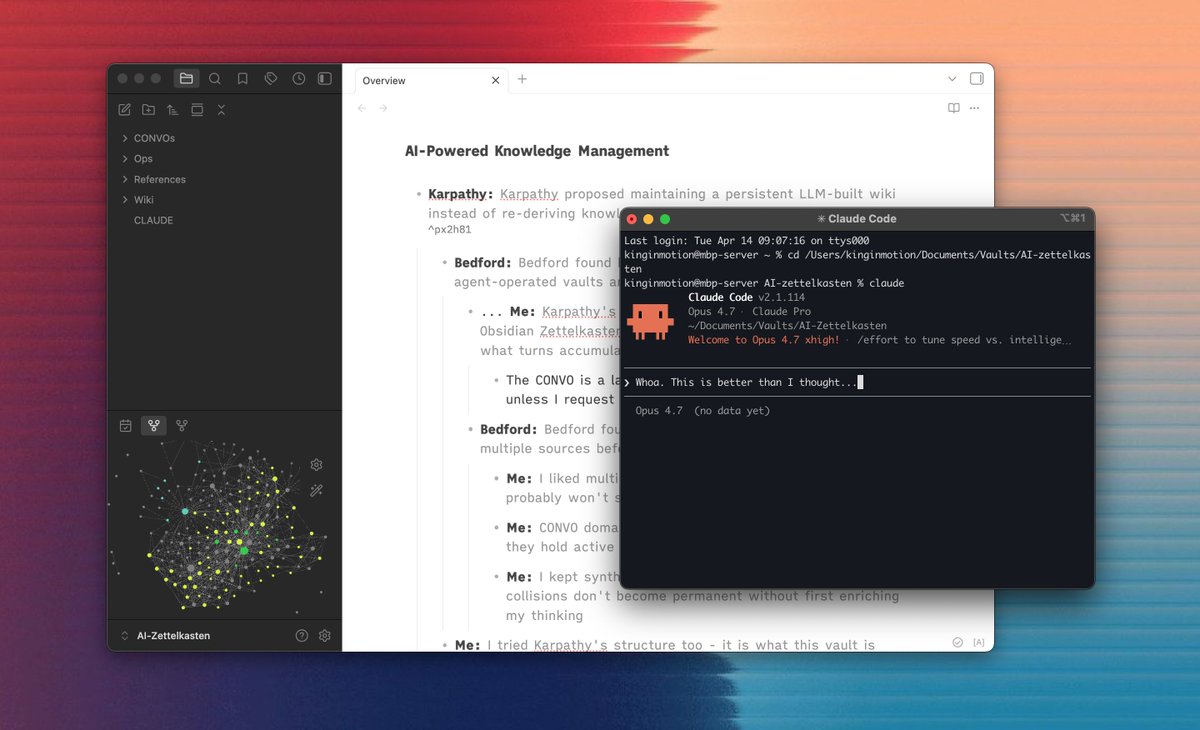Click the ~/Documents/Vaults/AI-Zettelkasten path in terminal
Image resolution: width=1200 pixels, height=730 pixels.
click(787, 325)
